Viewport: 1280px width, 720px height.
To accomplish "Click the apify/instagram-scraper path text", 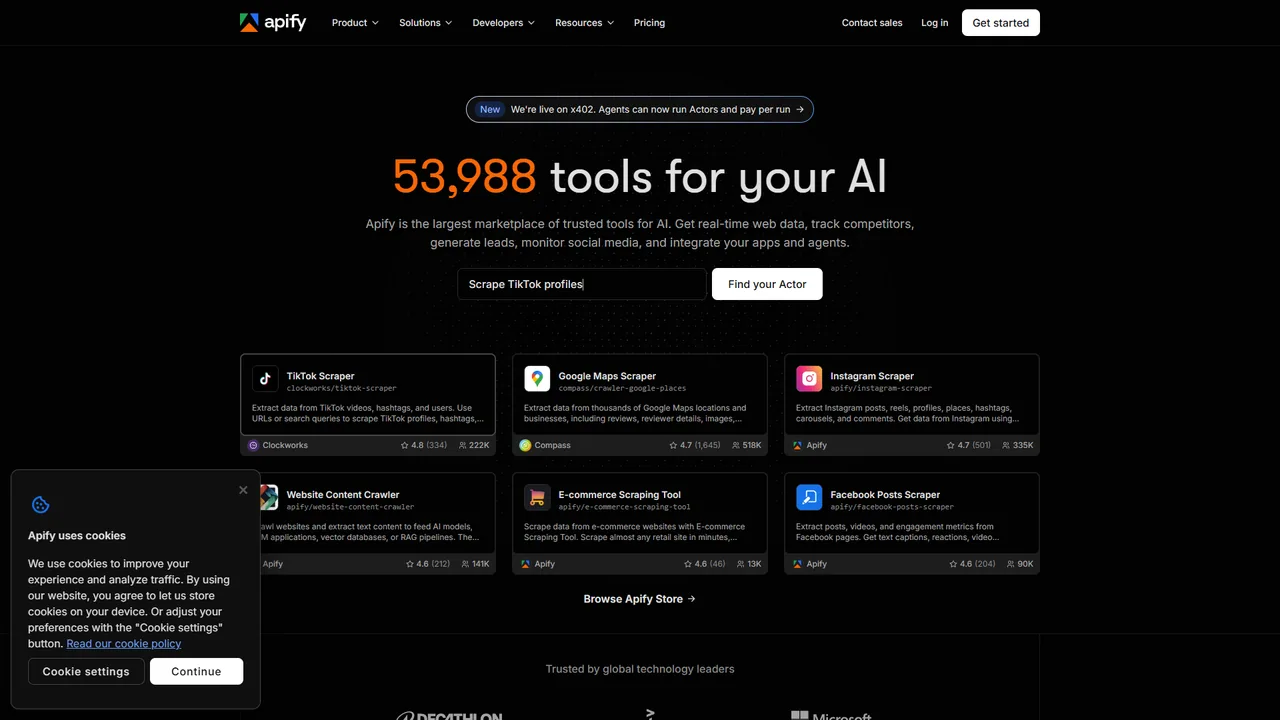I will point(881,388).
